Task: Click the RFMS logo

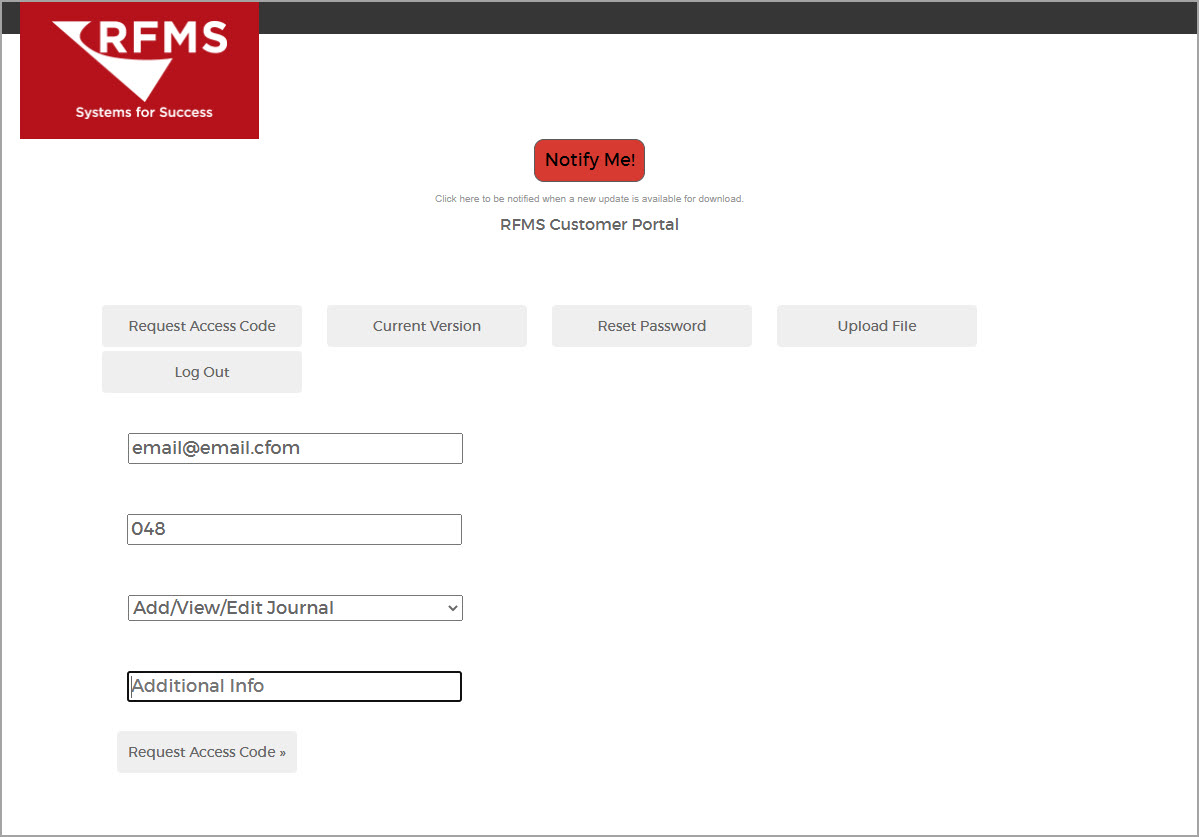Action: click(x=139, y=60)
